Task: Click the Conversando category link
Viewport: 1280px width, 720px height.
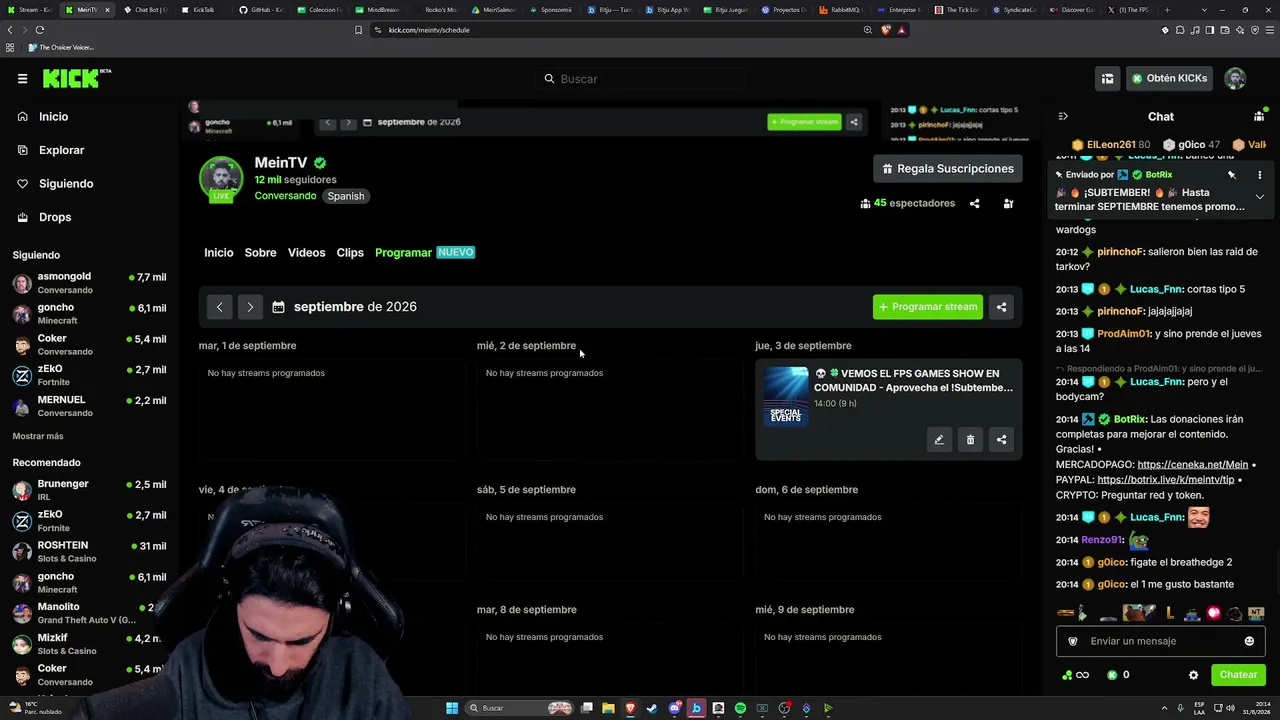Action: (x=285, y=196)
